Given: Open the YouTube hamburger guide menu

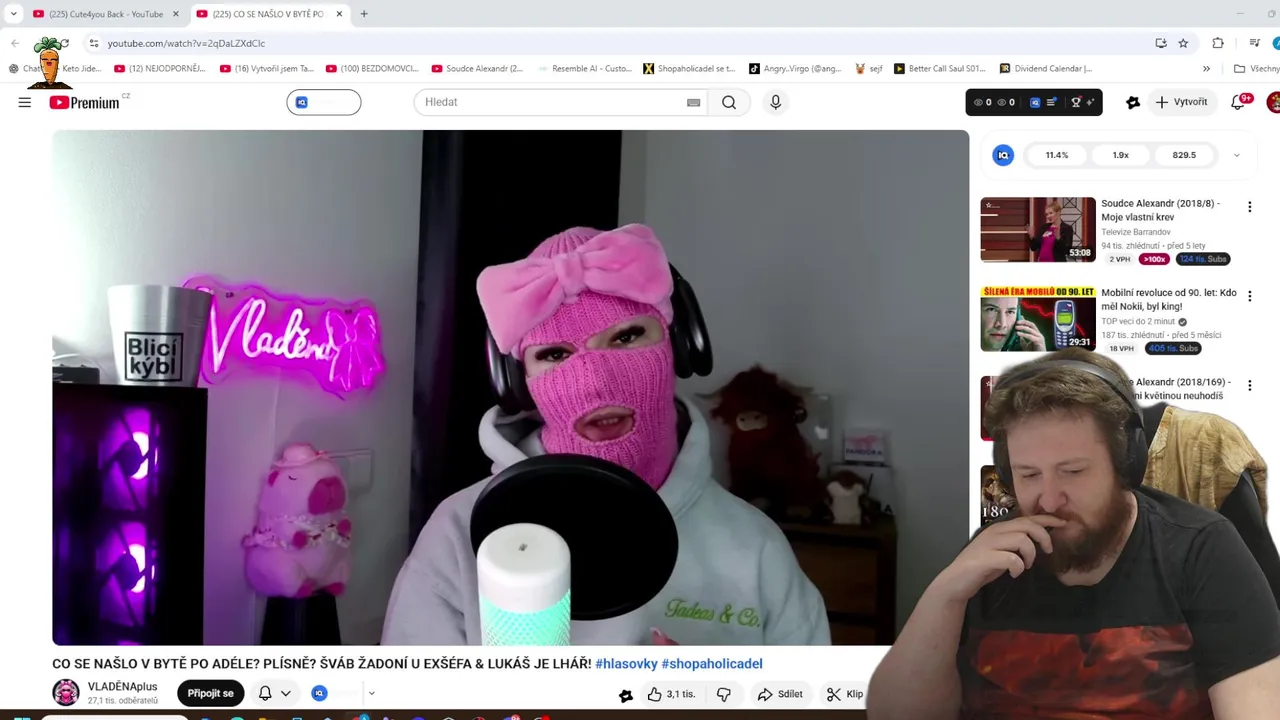Looking at the screenshot, I should (25, 102).
